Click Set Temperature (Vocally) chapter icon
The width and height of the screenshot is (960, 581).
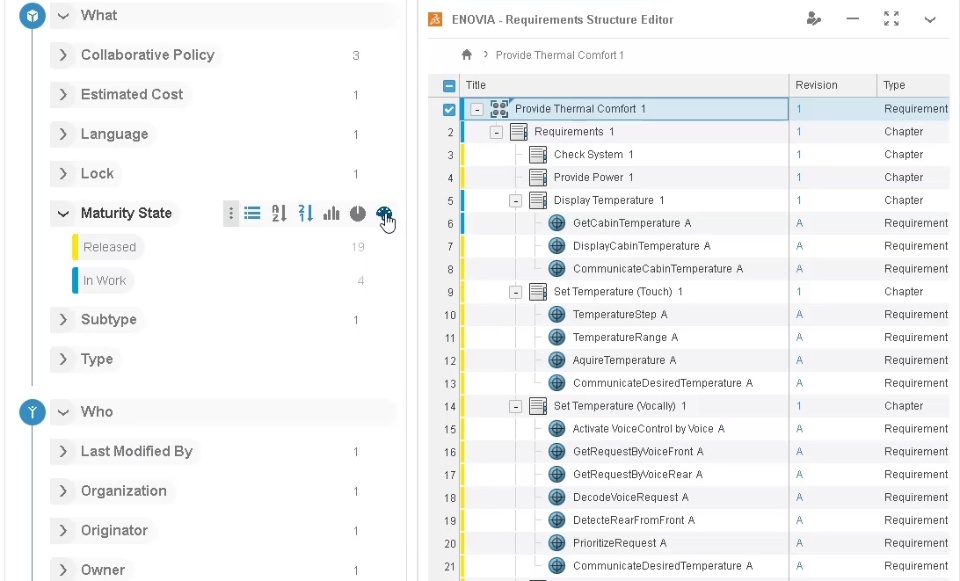pos(538,406)
